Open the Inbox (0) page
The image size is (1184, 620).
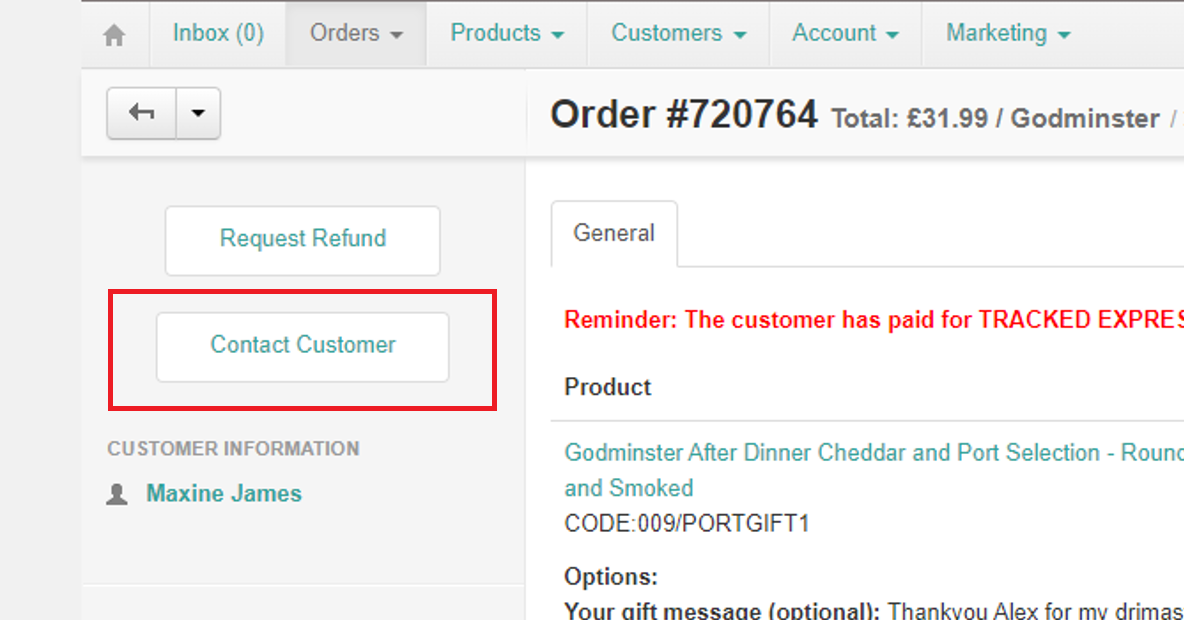point(218,33)
